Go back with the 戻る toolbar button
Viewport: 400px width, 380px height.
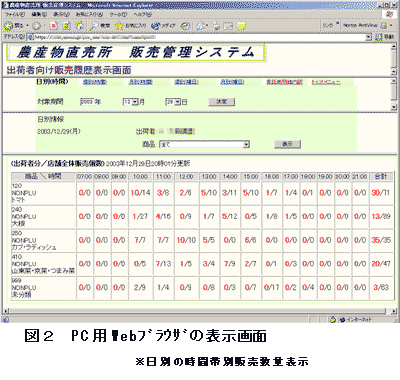click(13, 26)
